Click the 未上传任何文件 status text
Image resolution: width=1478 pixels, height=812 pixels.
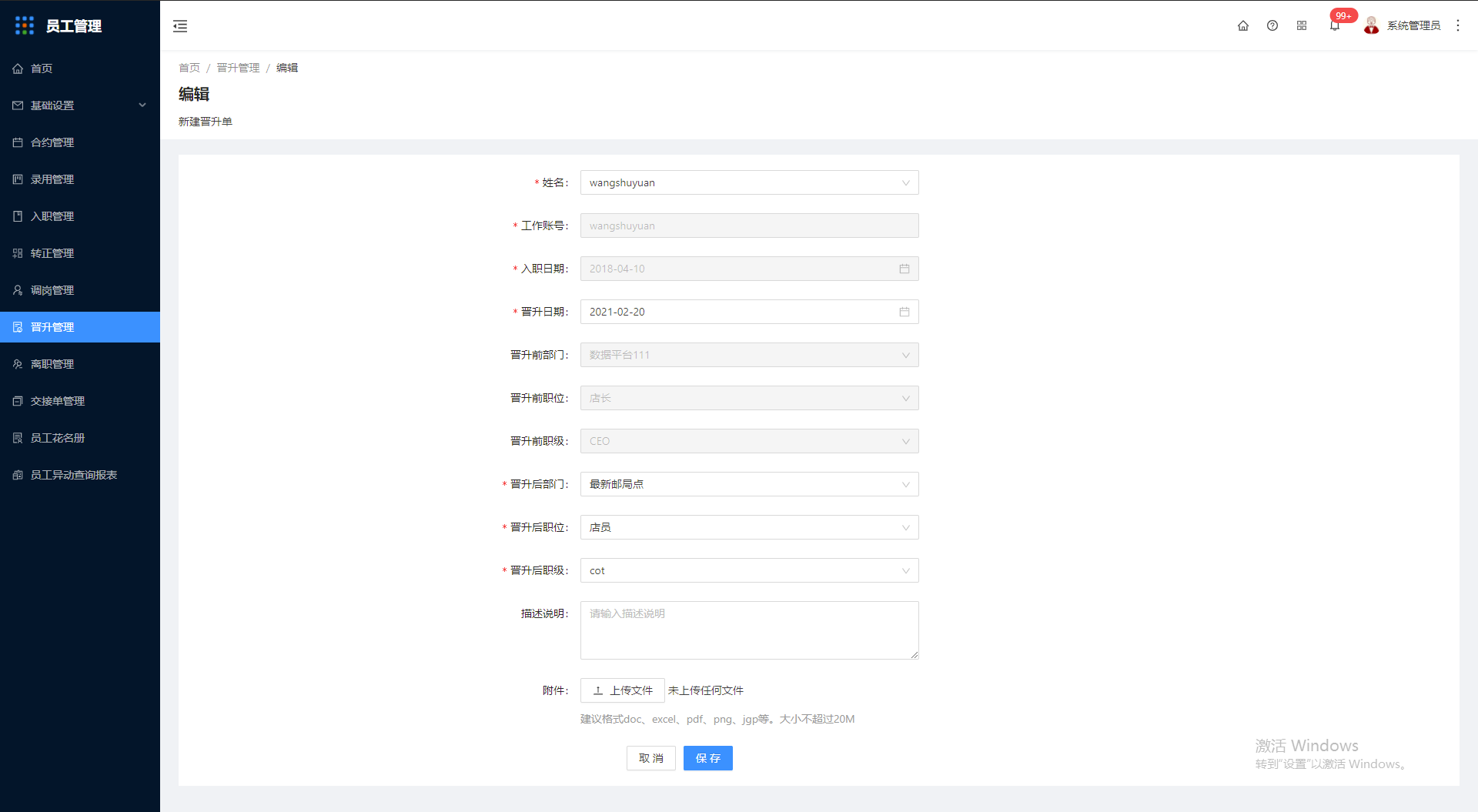click(706, 690)
